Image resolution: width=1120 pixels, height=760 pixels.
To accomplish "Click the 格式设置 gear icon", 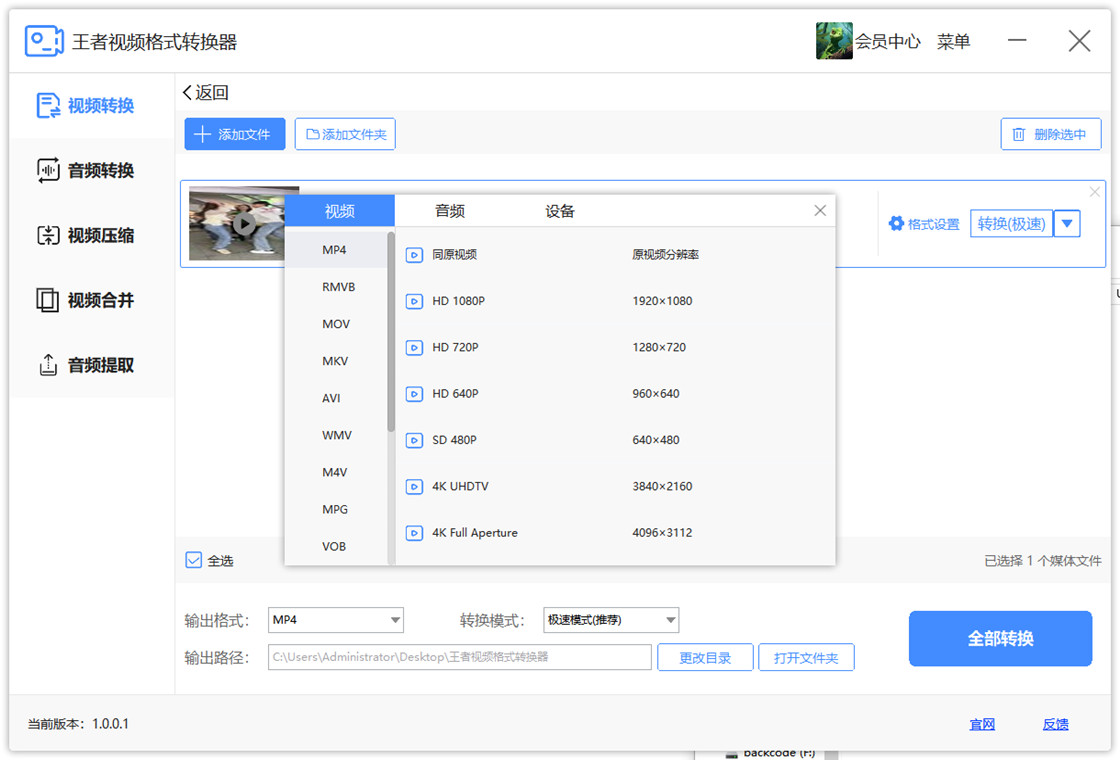I will tap(896, 224).
